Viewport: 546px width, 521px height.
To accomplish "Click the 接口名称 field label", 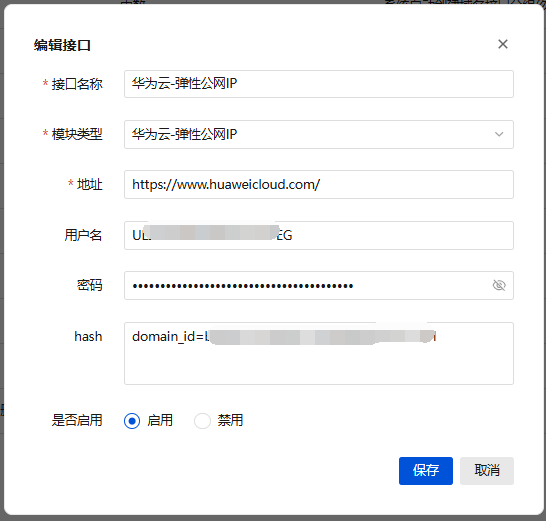I will [x=77, y=84].
